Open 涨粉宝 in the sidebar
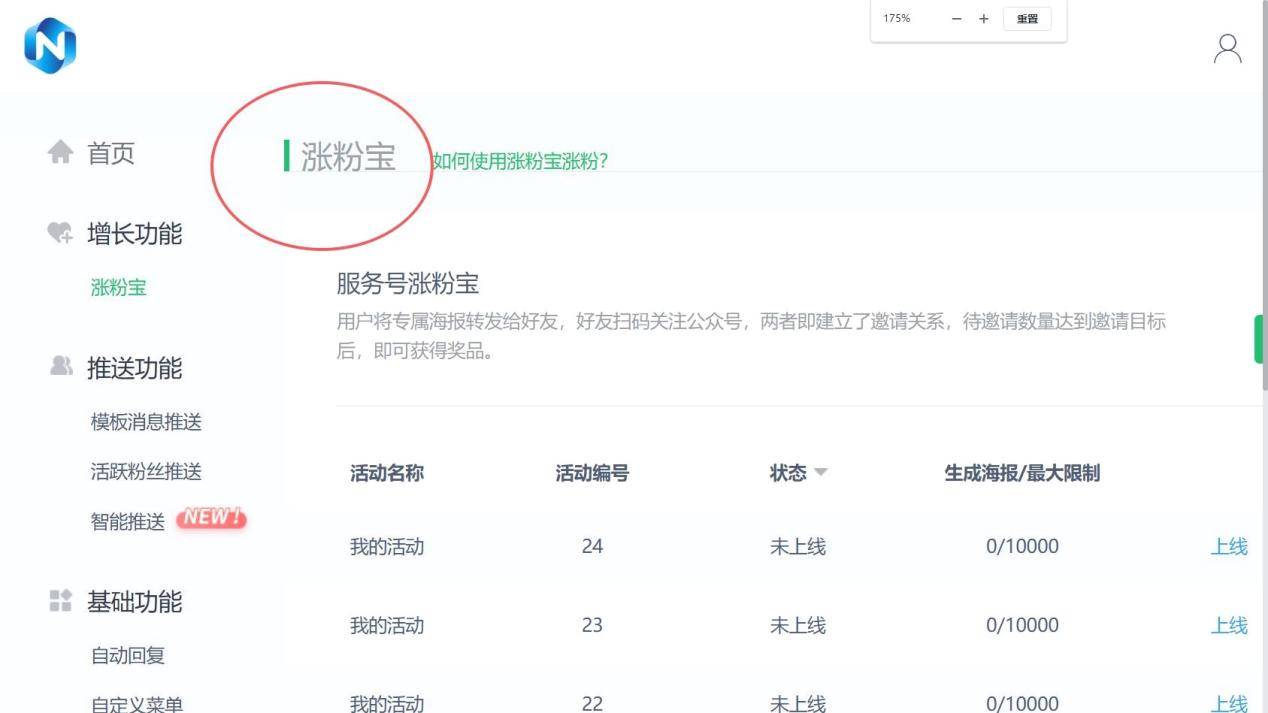The width and height of the screenshot is (1268, 713). (118, 288)
